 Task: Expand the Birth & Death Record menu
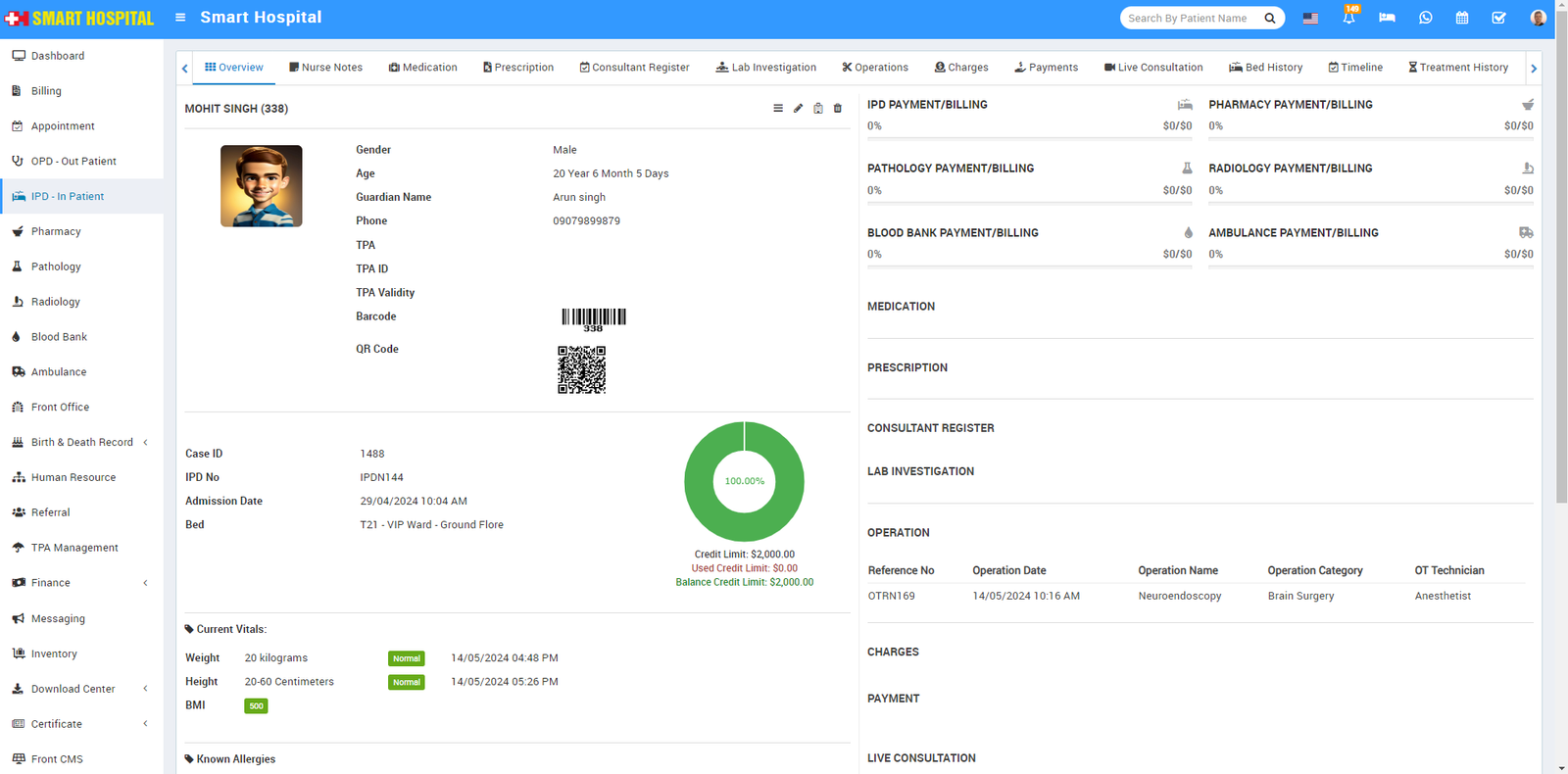tap(82, 443)
